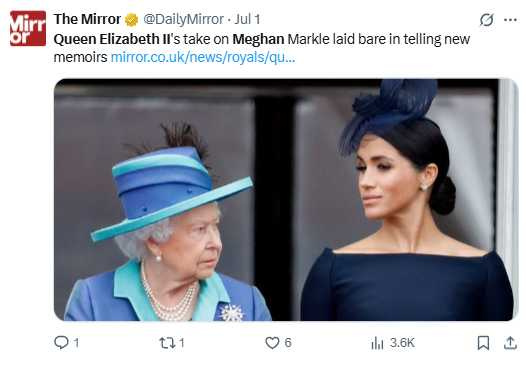Viewport: 526px width, 377px height.
Task: Click the 3.6K view count
Action: click(x=402, y=343)
